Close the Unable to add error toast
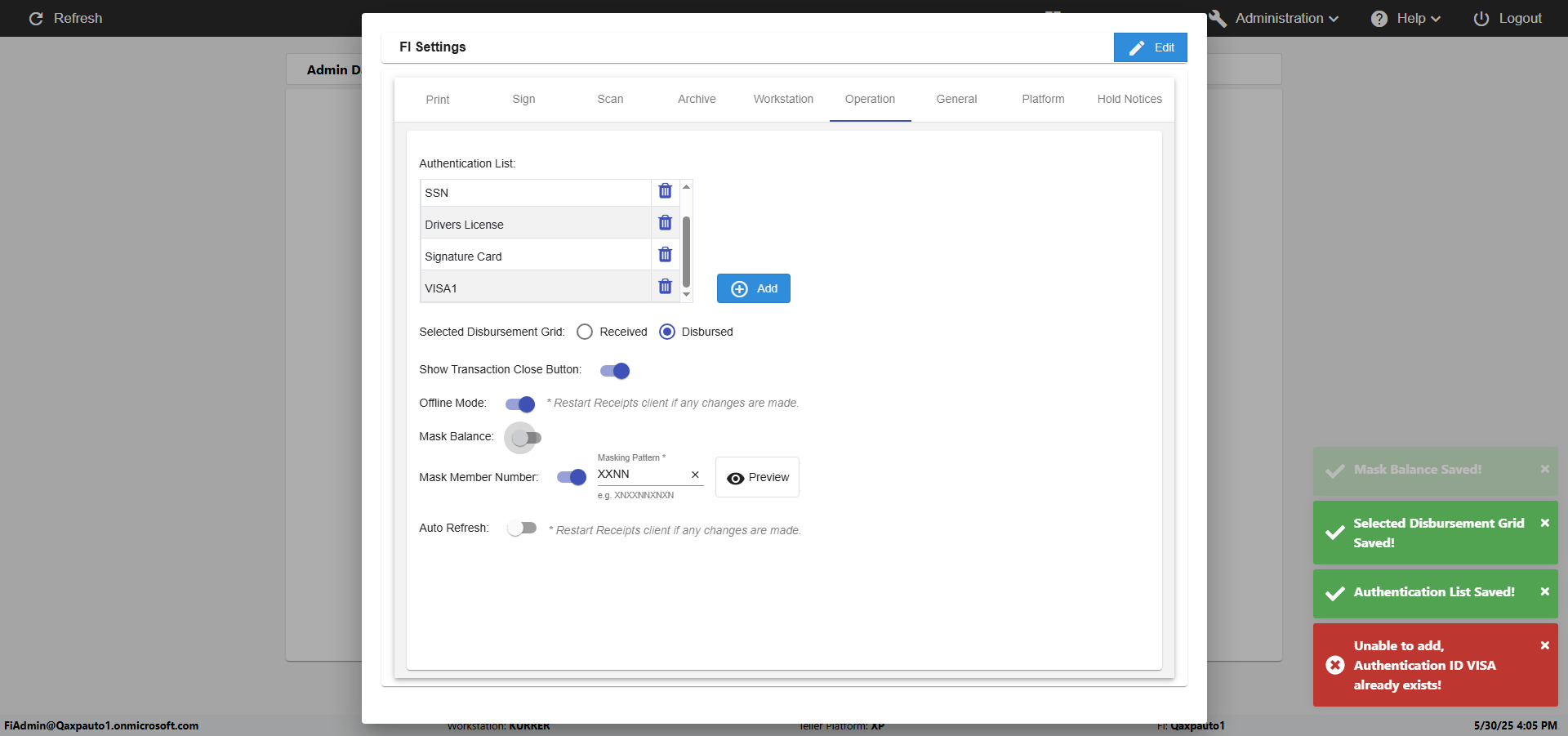 (1544, 645)
